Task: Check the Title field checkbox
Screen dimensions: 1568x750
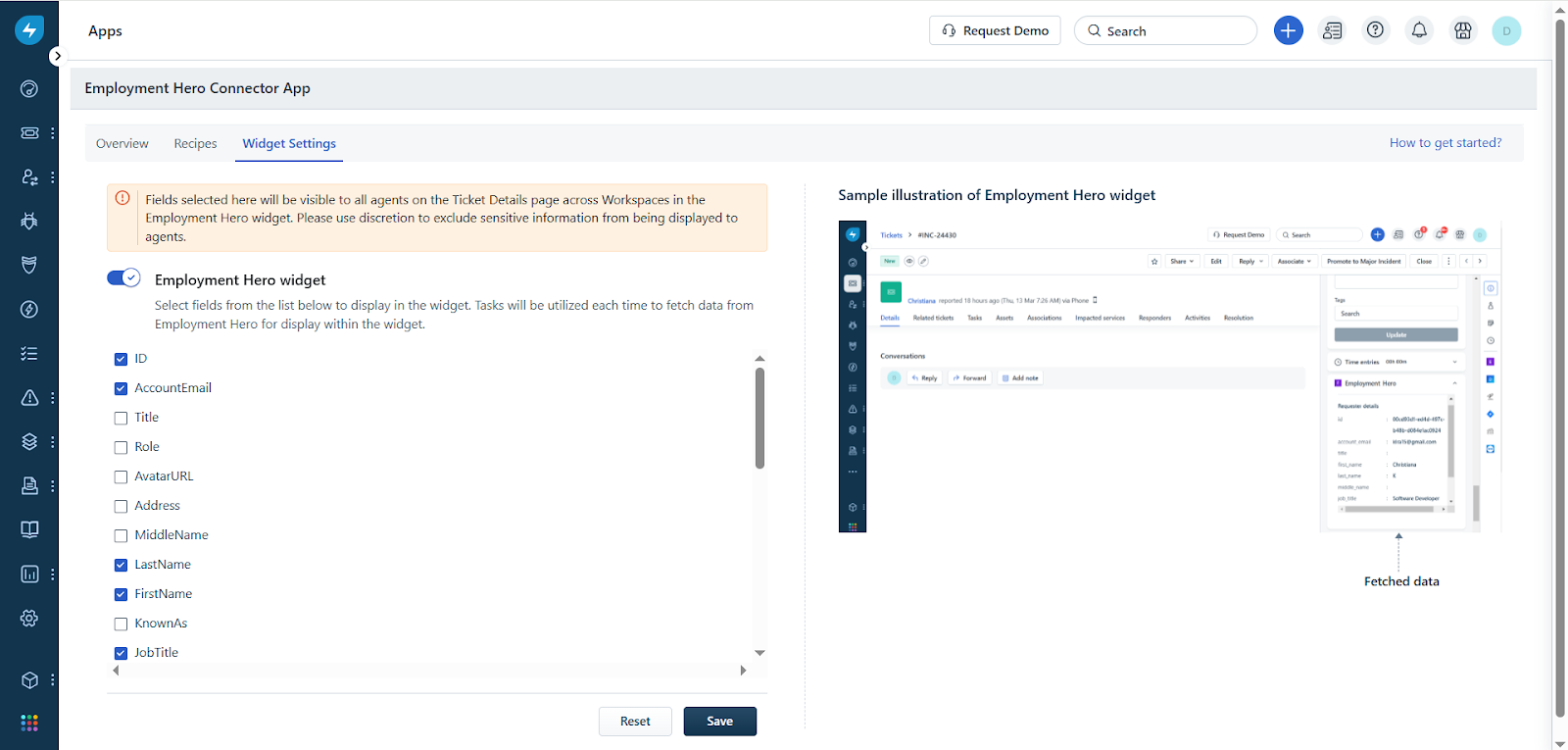Action: click(121, 418)
